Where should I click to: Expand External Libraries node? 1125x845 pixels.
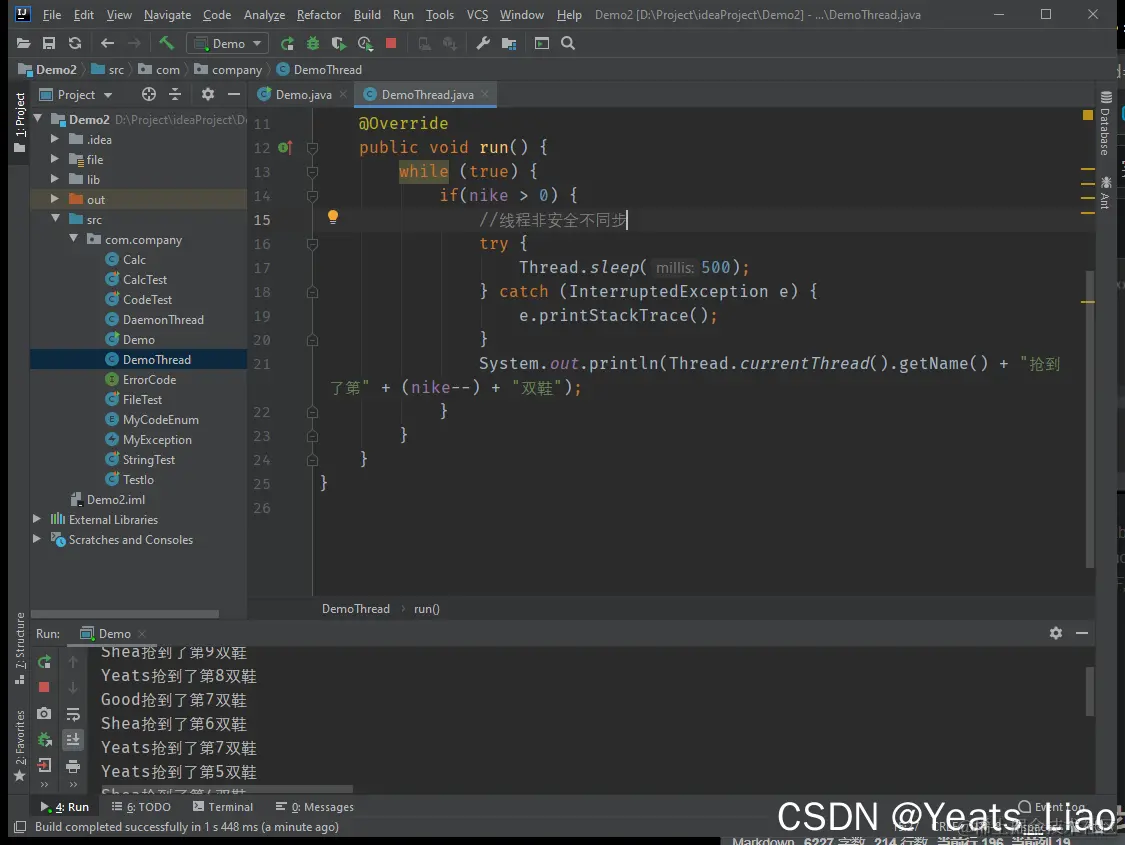coord(37,519)
